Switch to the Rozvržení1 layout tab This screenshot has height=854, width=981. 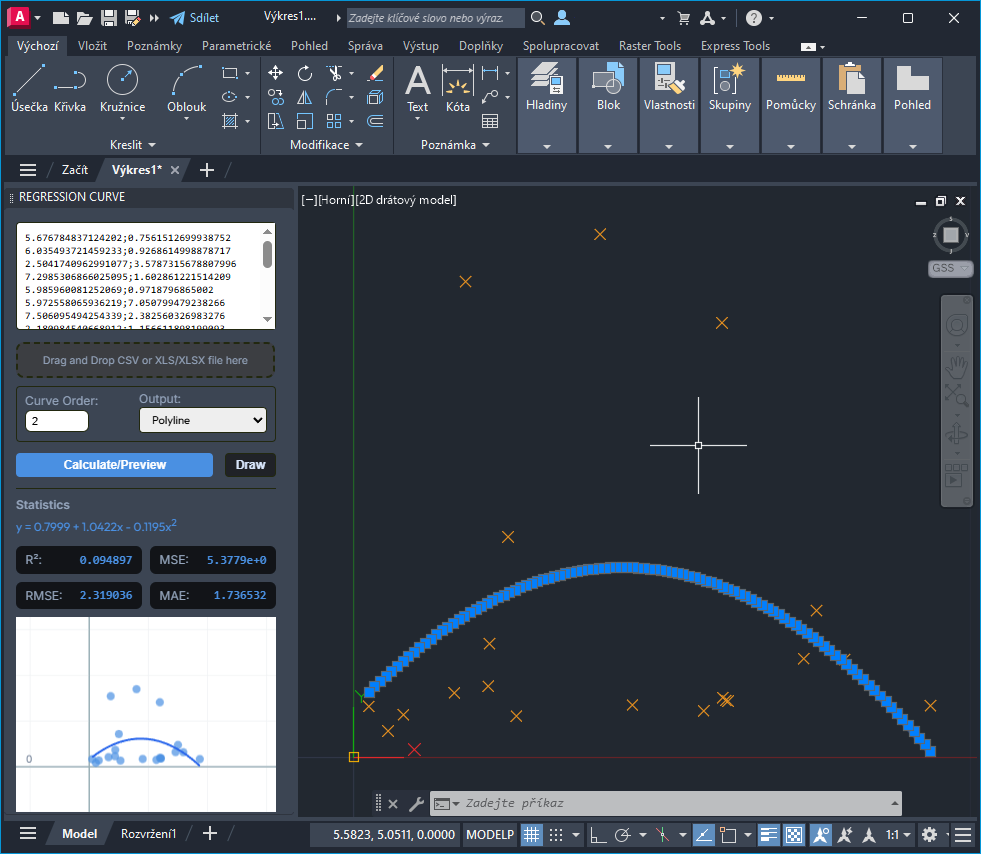click(x=149, y=833)
